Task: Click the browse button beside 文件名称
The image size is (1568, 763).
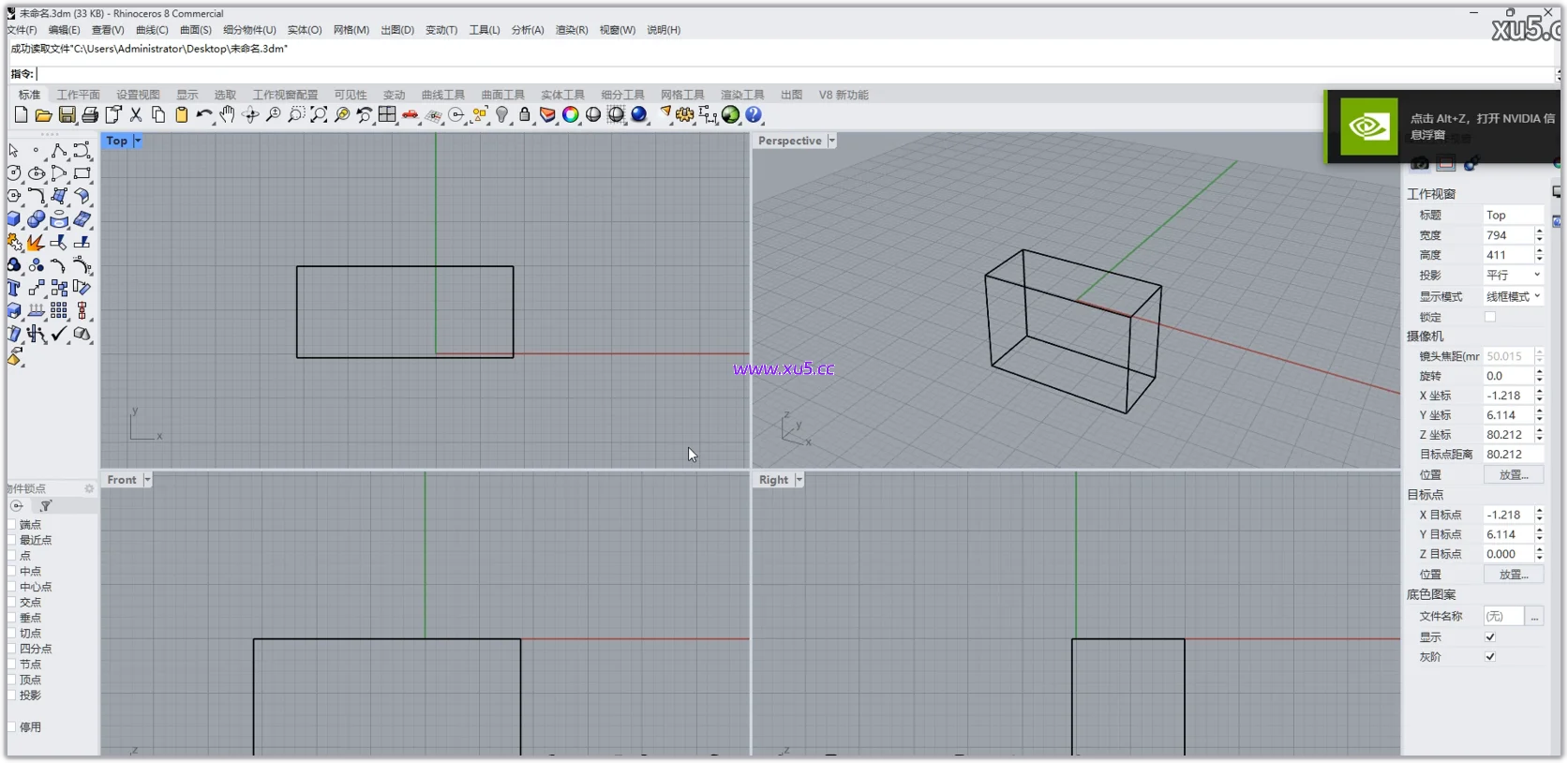Action: (x=1534, y=617)
